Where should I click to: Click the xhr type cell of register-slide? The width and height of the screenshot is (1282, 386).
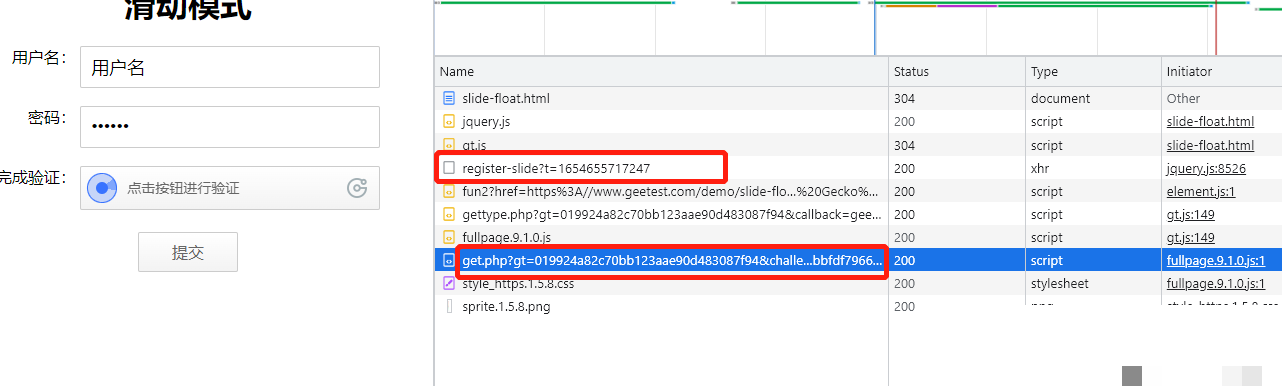(1041, 168)
